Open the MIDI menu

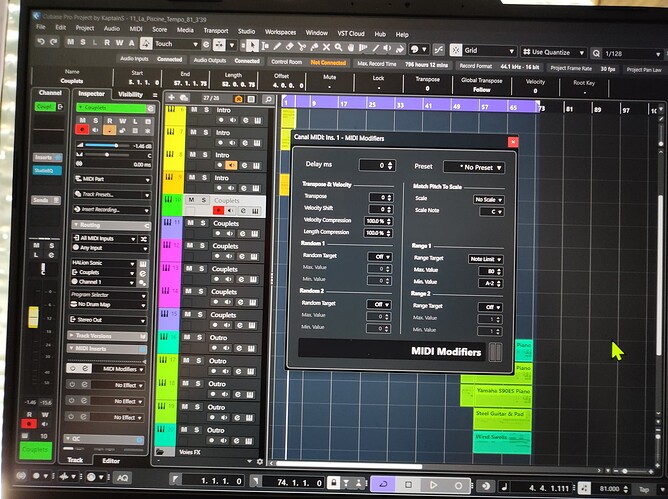click(x=136, y=29)
